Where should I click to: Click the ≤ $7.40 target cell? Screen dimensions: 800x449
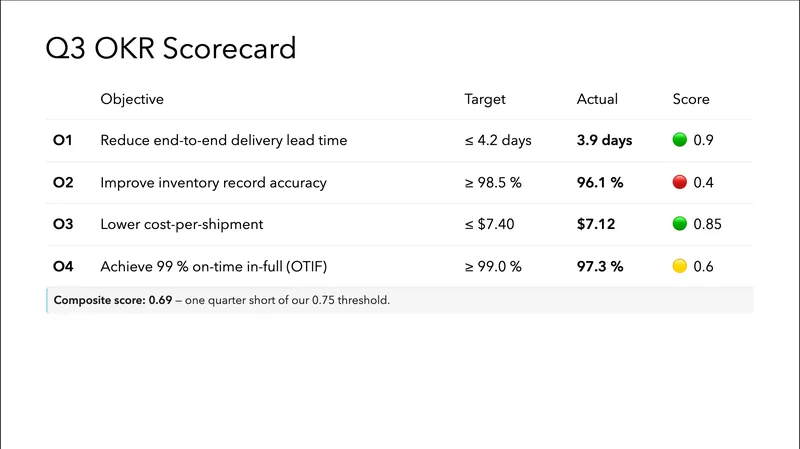489,225
